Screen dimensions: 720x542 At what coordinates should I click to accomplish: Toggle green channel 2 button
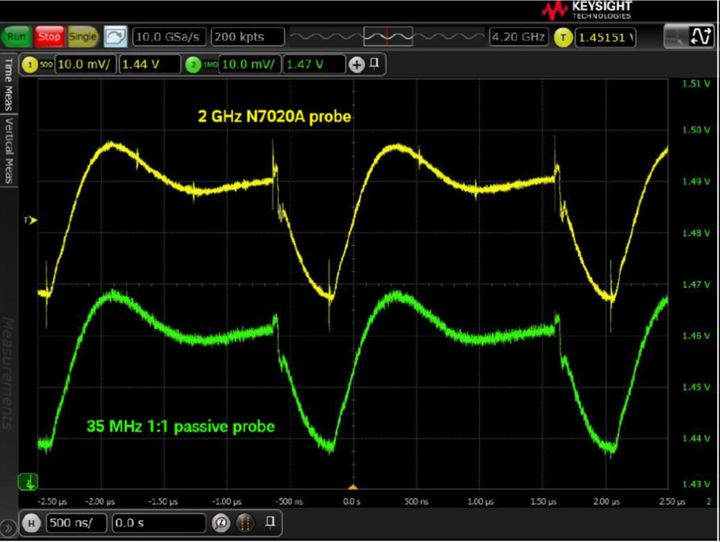[193, 65]
